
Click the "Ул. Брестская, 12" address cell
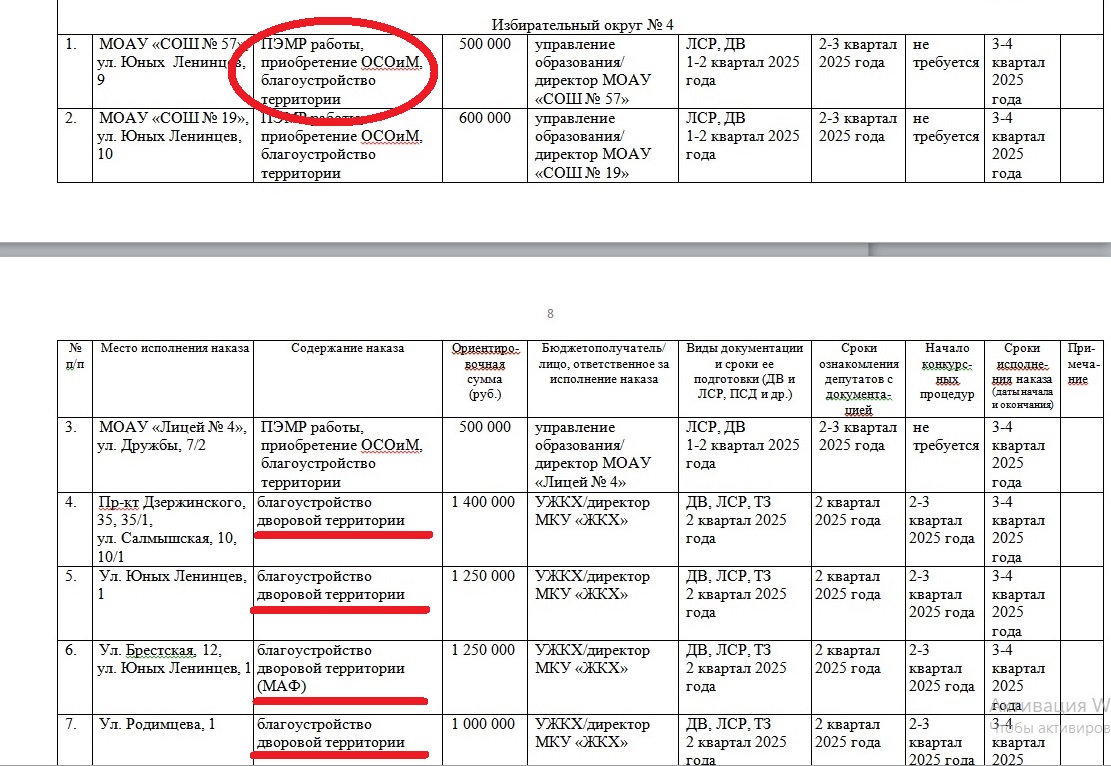pos(172,659)
